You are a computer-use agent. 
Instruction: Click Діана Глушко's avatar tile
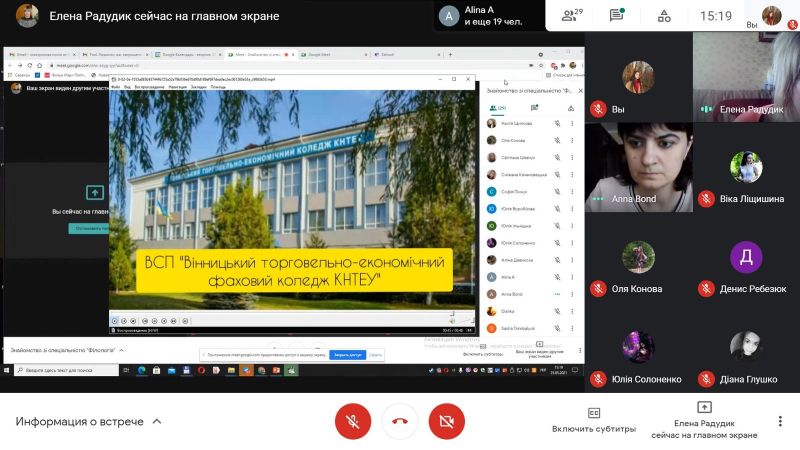[x=746, y=347]
